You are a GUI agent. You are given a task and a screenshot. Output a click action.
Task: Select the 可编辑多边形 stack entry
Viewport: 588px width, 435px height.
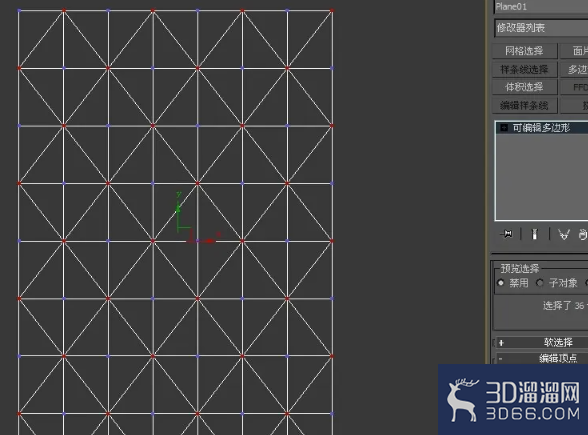point(542,128)
